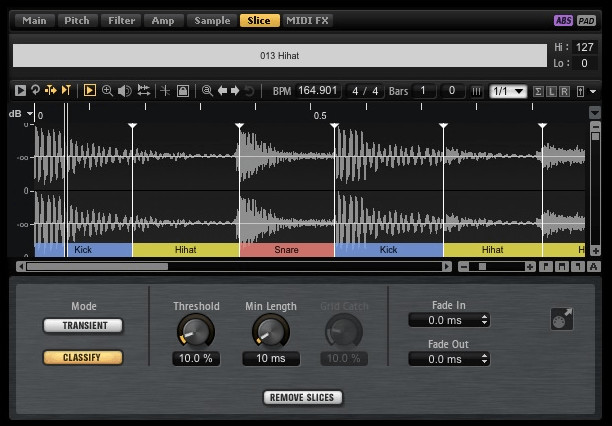Switch to the Pitch tab
The height and width of the screenshot is (426, 612).
point(77,20)
